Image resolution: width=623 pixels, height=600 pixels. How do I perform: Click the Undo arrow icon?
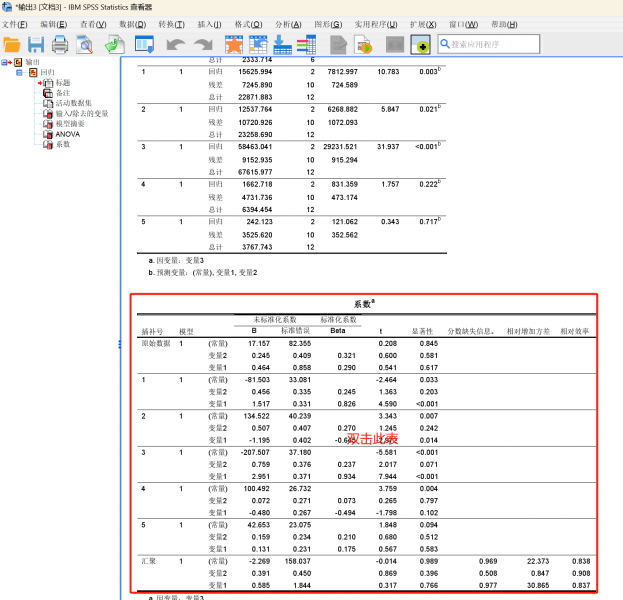click(176, 45)
